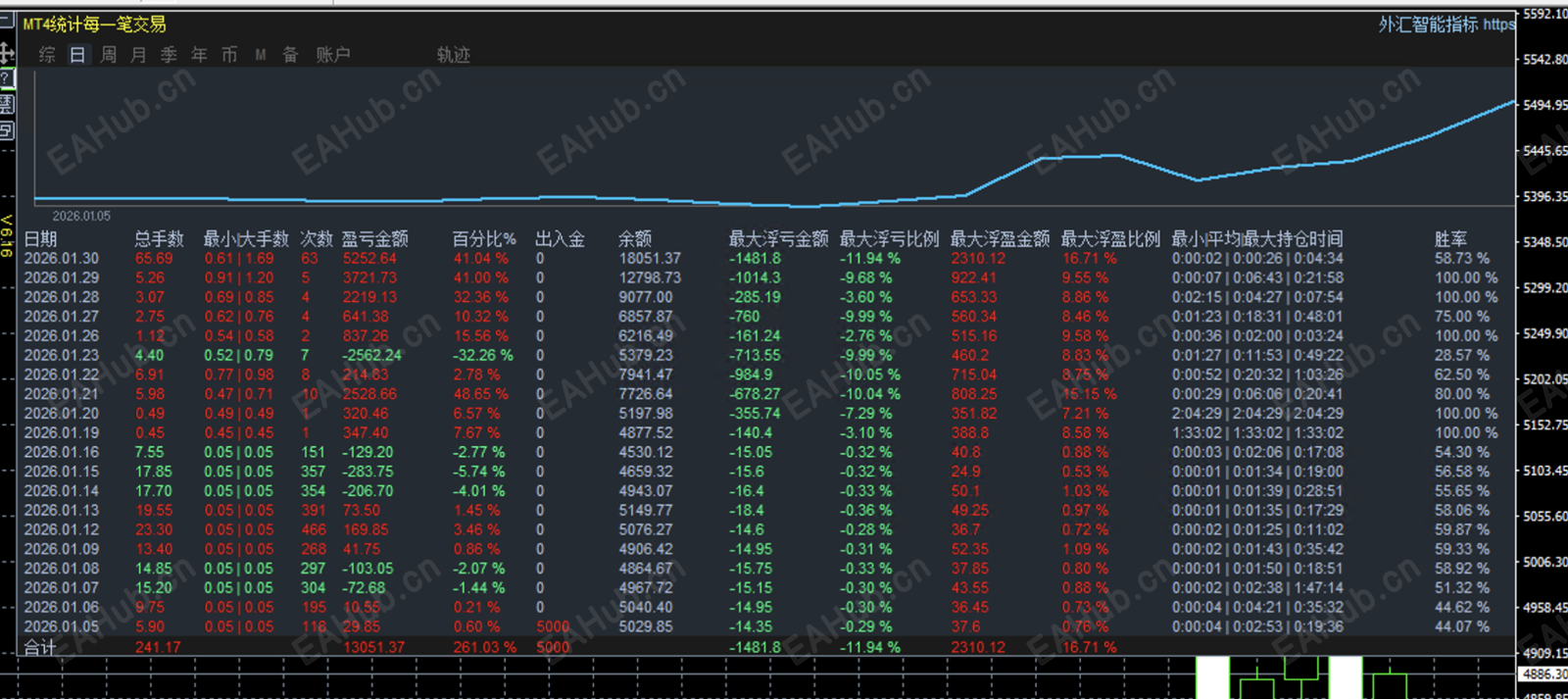
Task: Click the 最大浮盈金额 column header
Action: [1000, 238]
